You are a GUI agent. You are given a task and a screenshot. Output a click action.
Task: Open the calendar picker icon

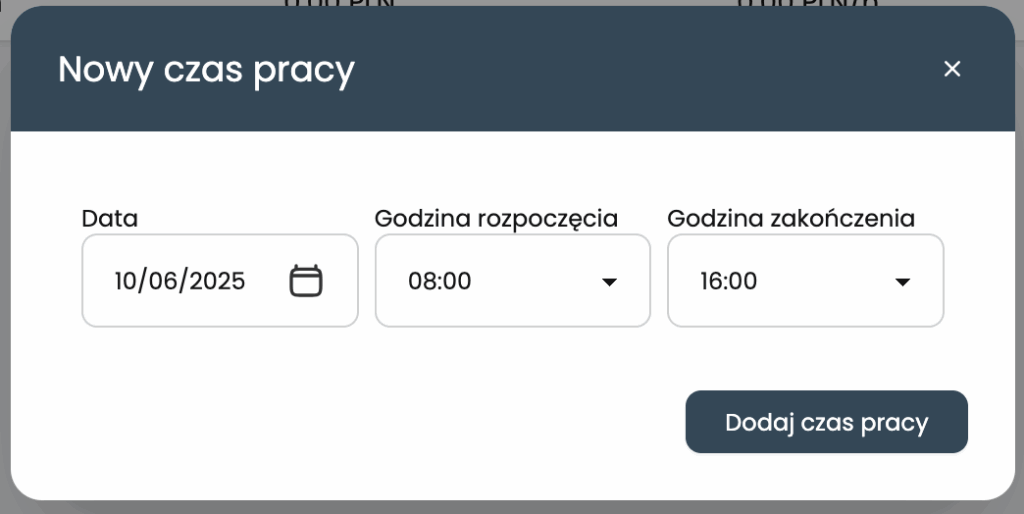click(x=306, y=281)
